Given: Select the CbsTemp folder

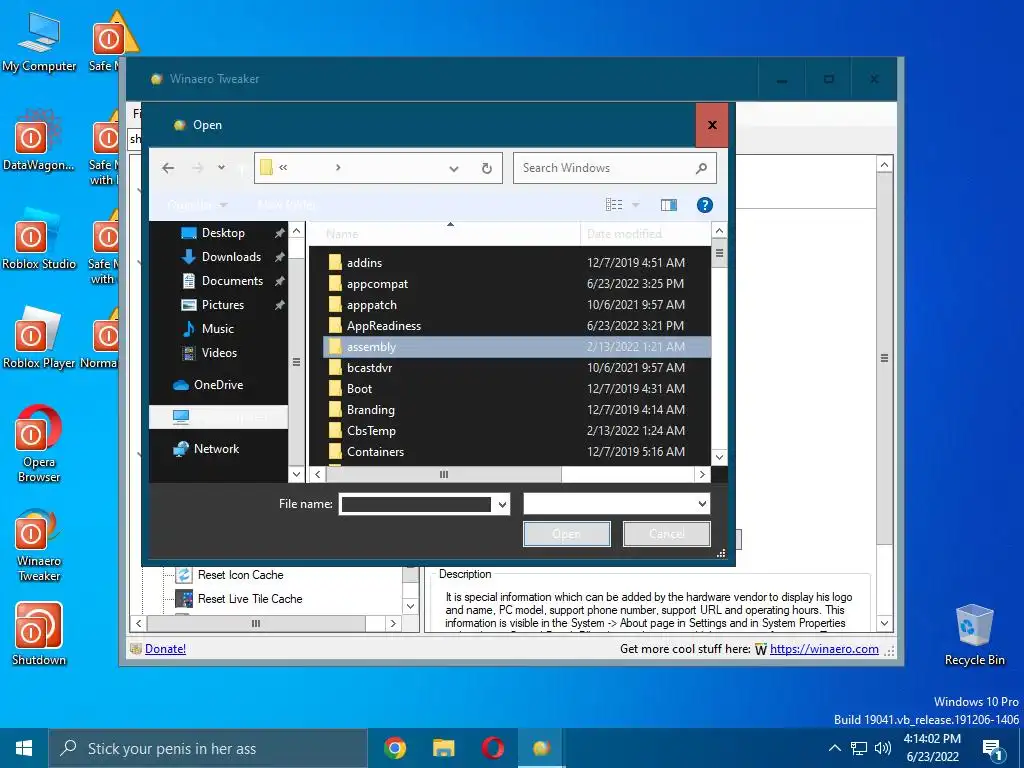Looking at the screenshot, I should 372,430.
